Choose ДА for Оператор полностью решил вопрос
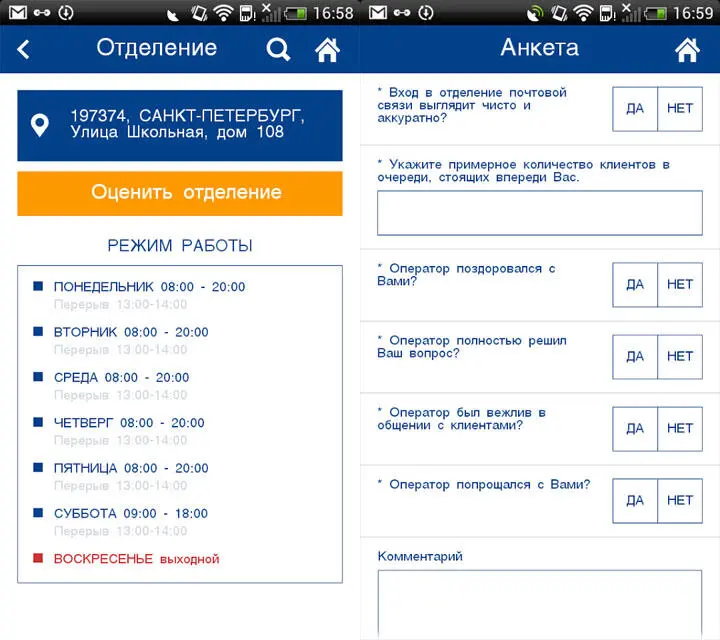 [x=635, y=357]
